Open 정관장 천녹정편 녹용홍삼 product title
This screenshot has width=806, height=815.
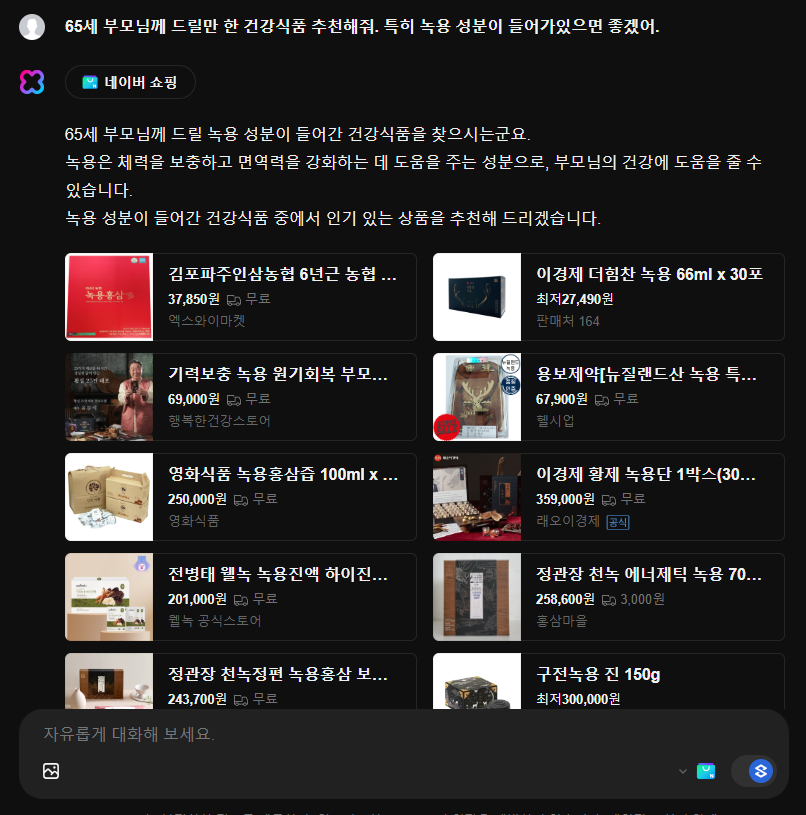tap(278, 674)
